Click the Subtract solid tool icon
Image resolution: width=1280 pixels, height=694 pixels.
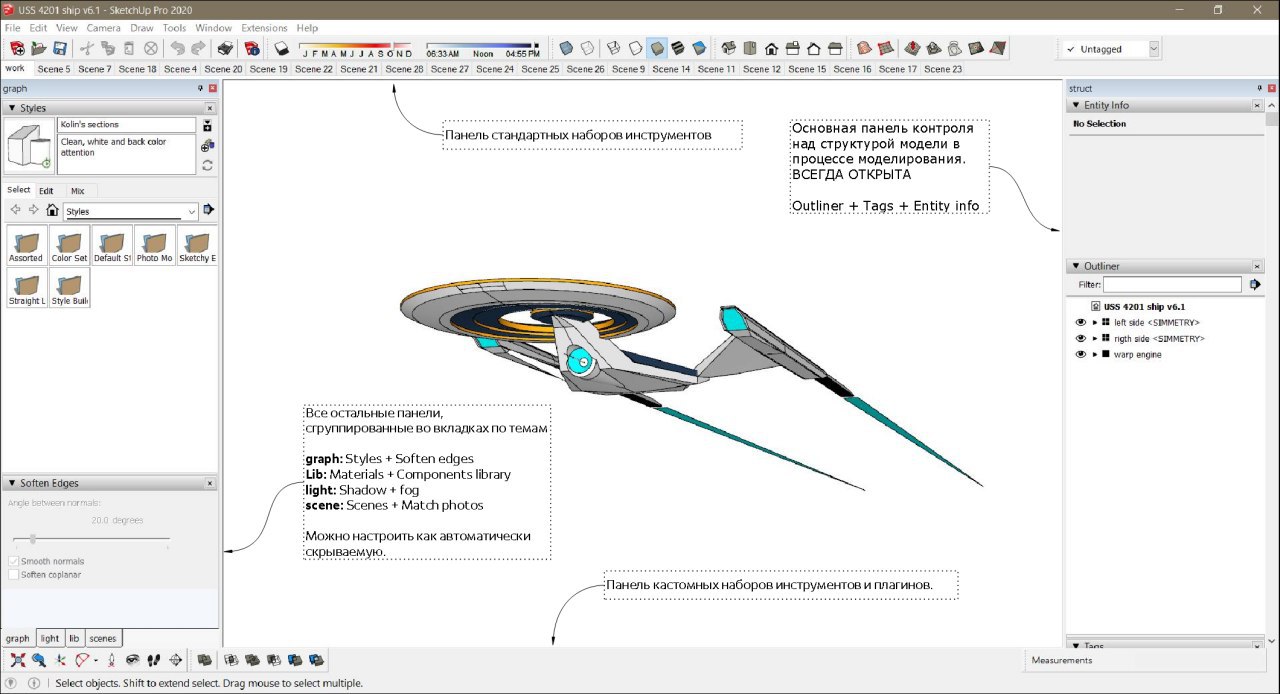[273, 660]
